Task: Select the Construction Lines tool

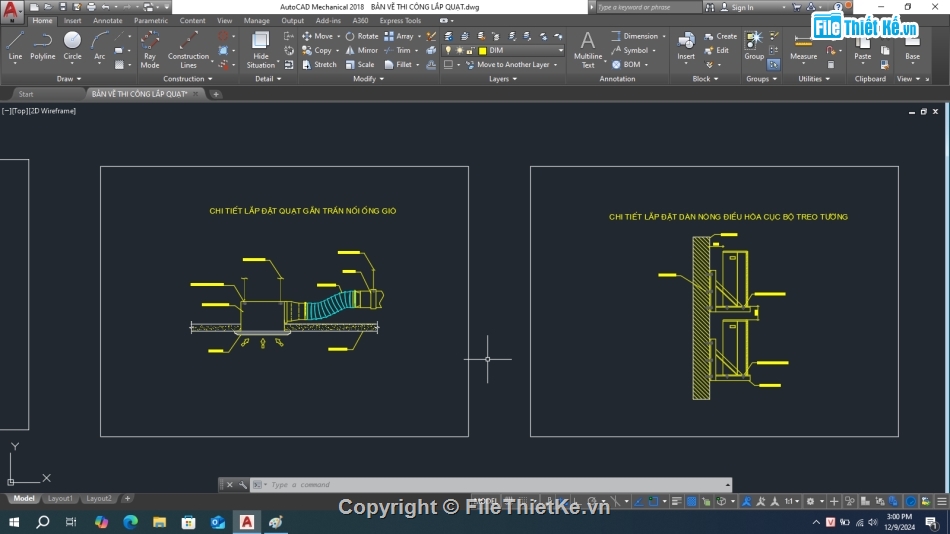Action: pos(188,50)
